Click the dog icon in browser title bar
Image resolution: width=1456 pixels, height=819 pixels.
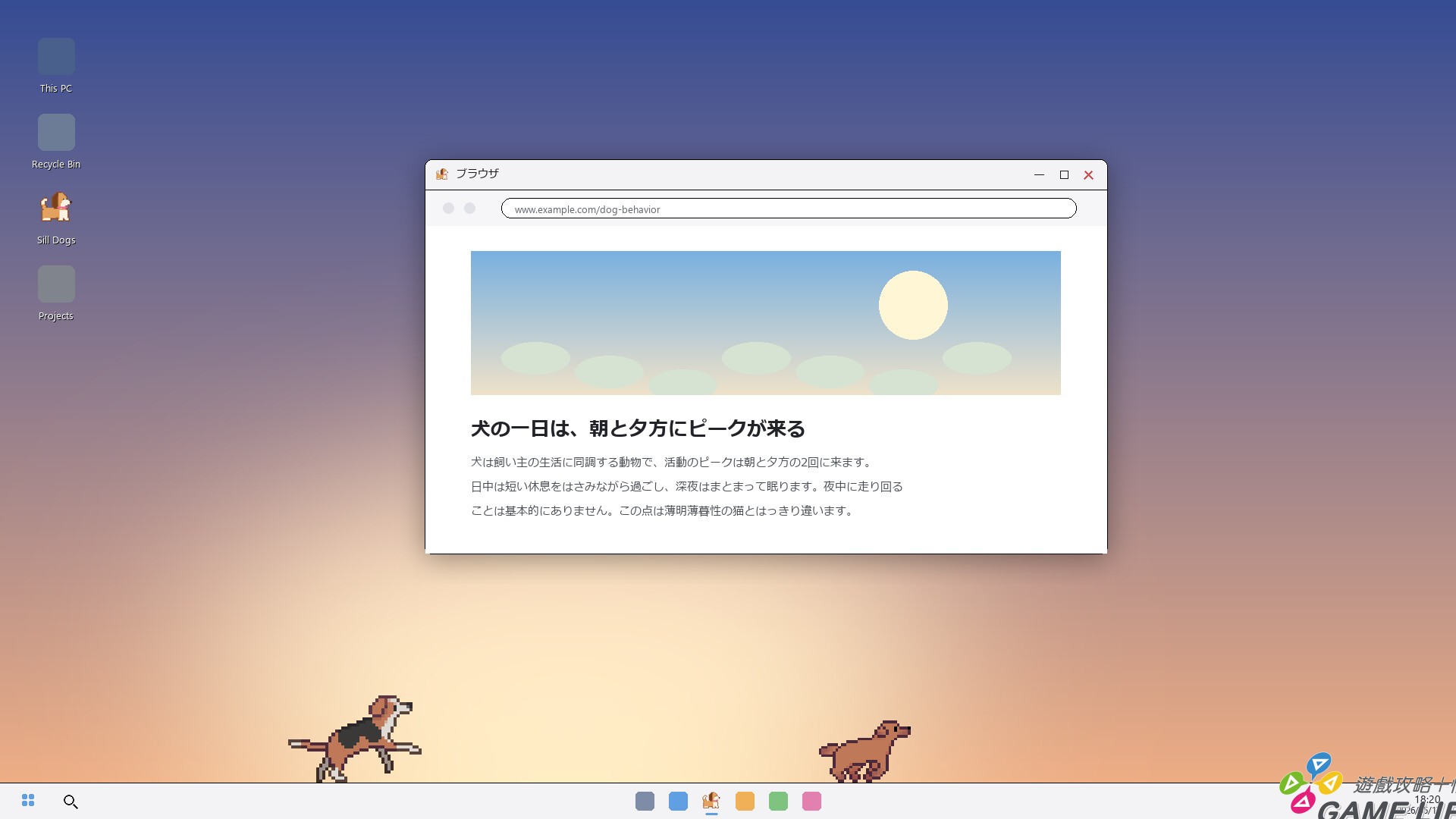442,174
